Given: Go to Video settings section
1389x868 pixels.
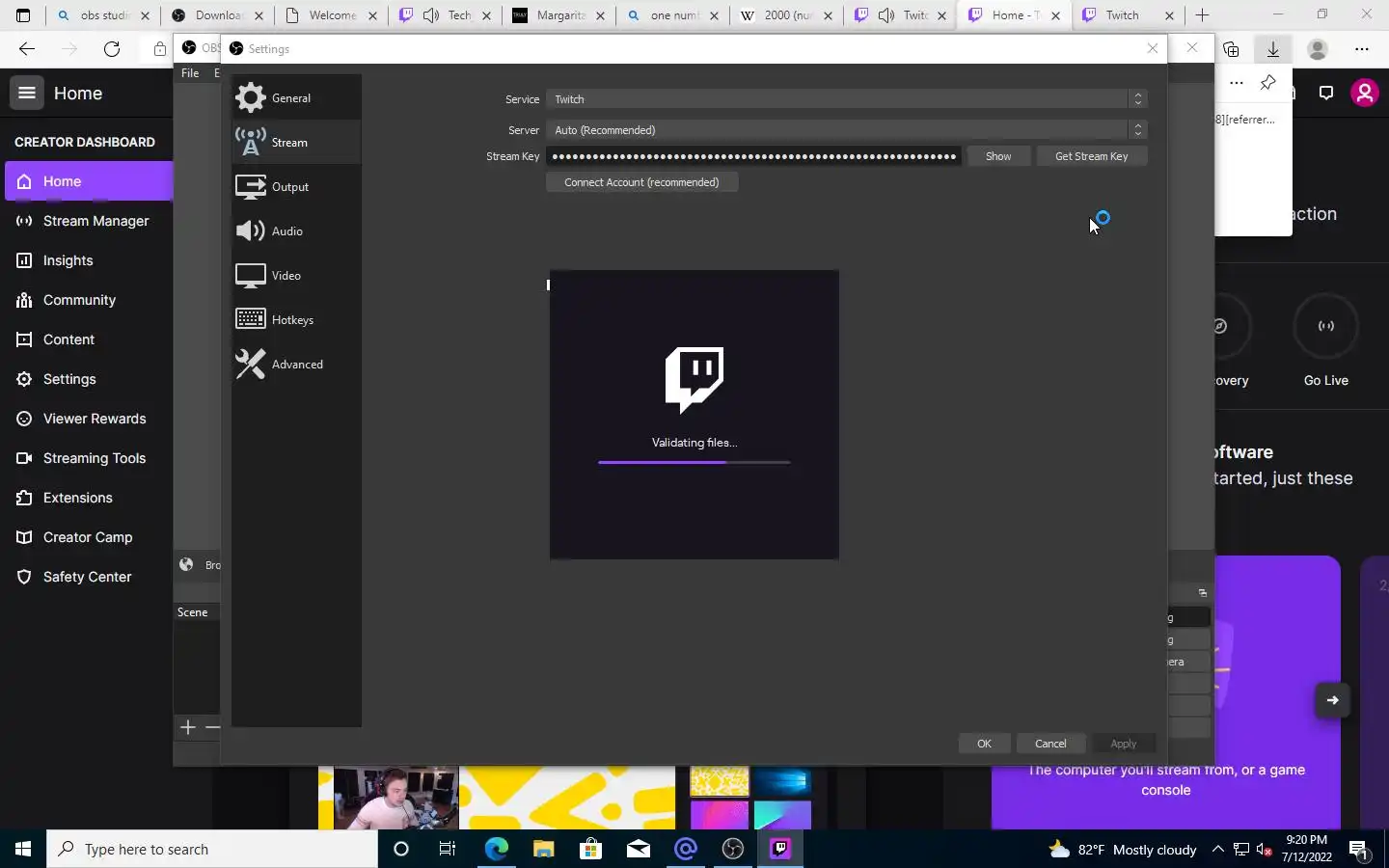Looking at the screenshot, I should click(296, 275).
